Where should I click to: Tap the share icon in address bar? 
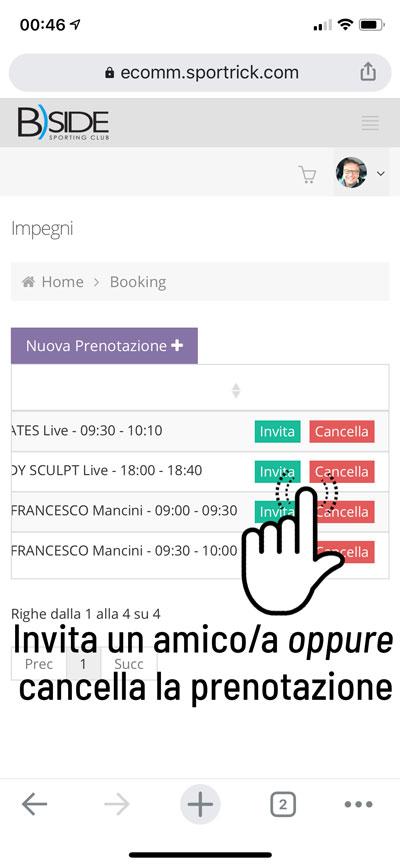click(x=368, y=72)
